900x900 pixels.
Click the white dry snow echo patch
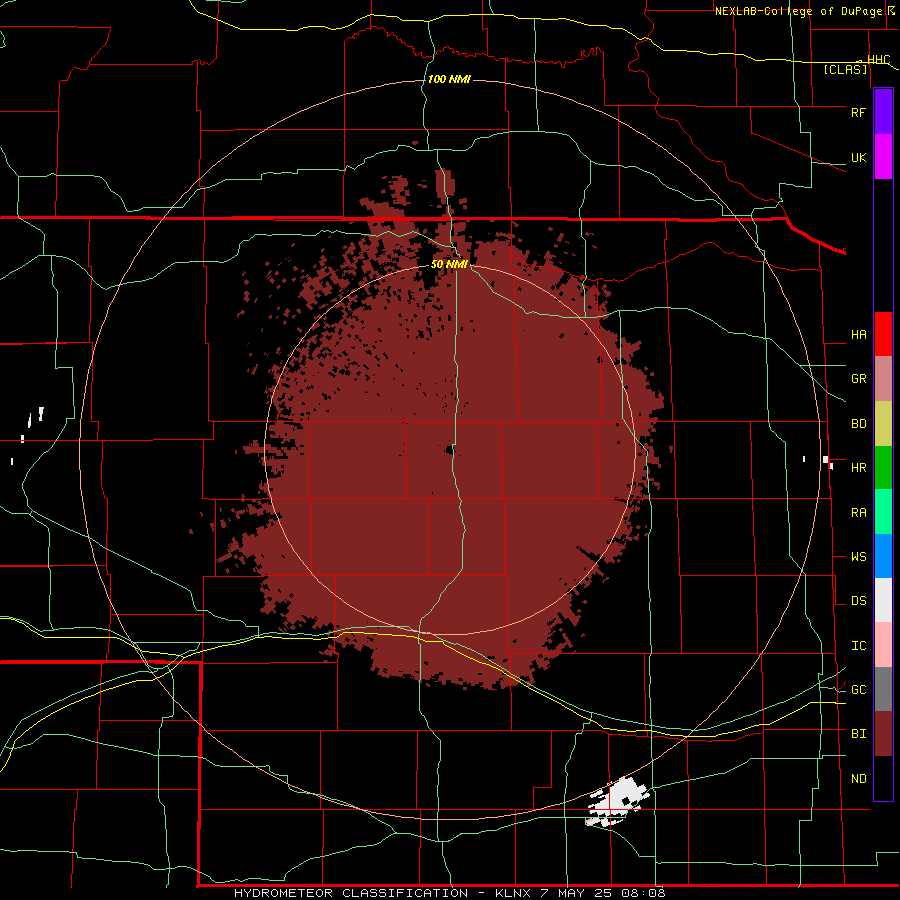[x=617, y=802]
